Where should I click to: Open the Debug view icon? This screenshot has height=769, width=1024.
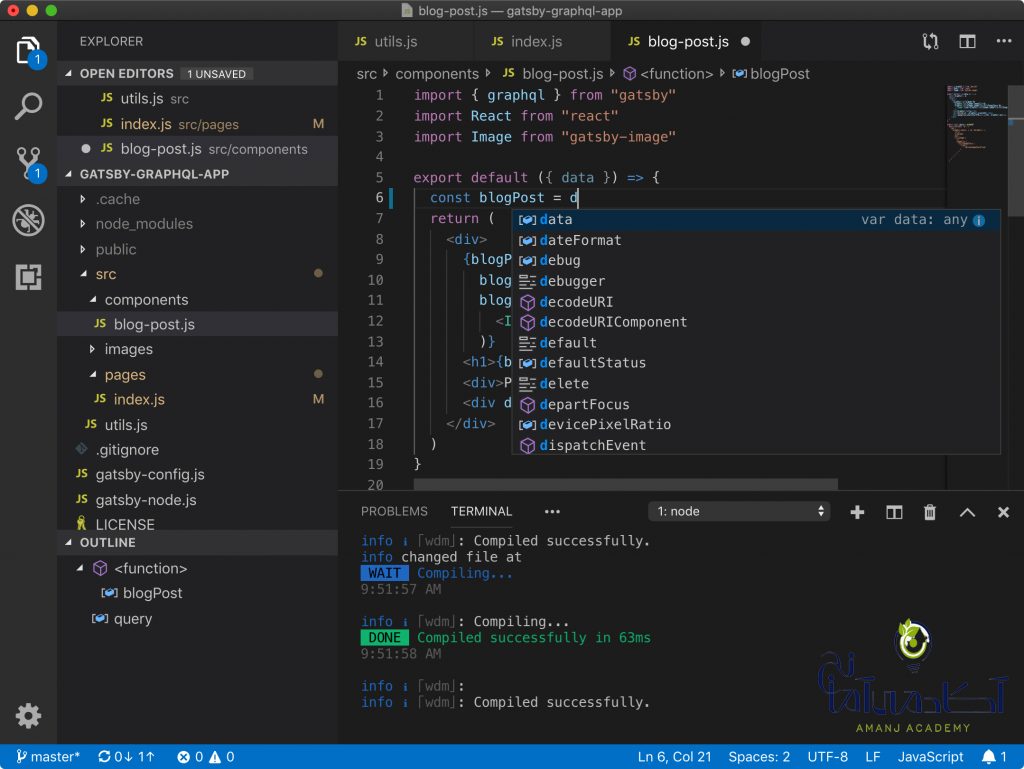(x=28, y=220)
